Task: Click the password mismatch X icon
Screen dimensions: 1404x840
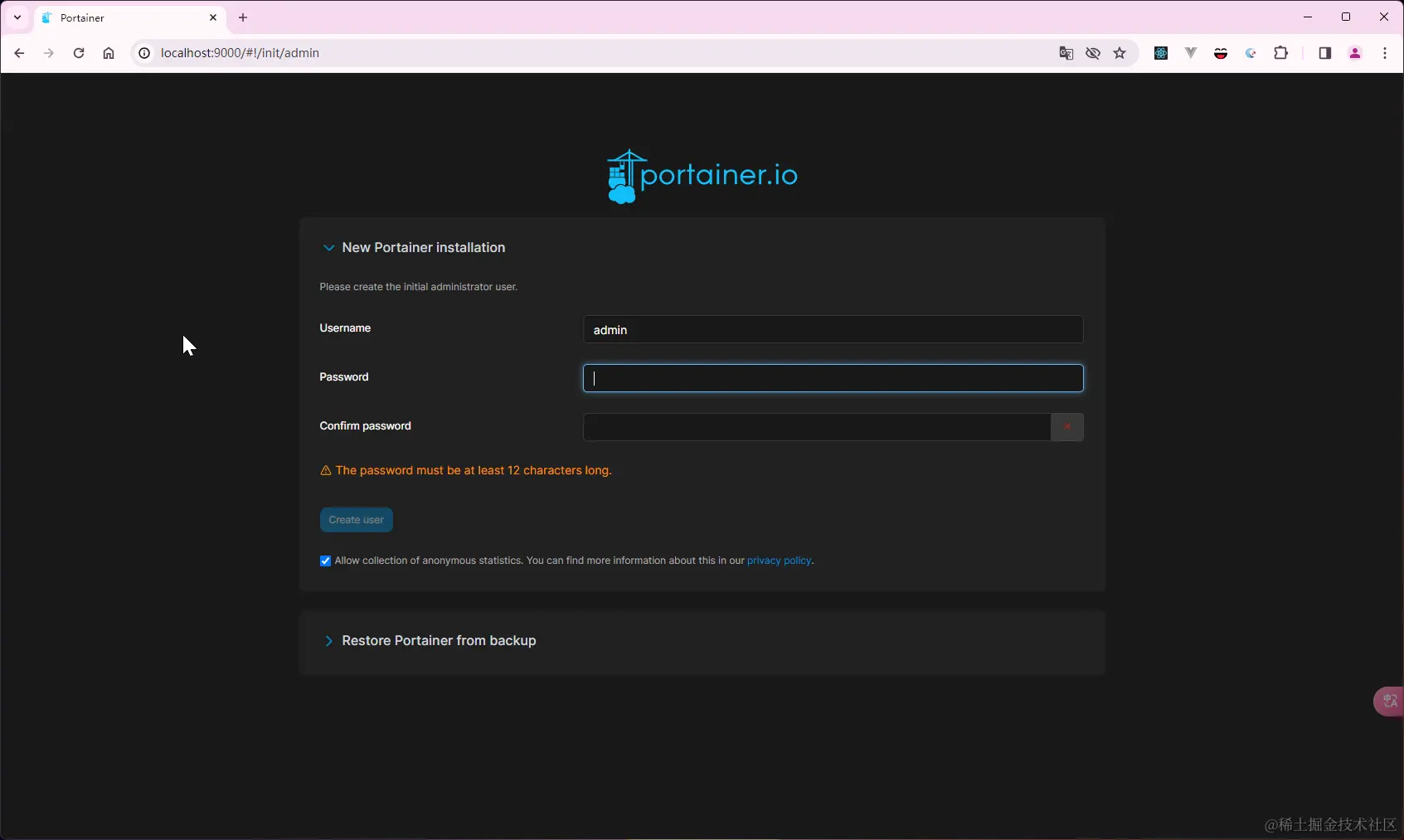Action: pos(1067,427)
